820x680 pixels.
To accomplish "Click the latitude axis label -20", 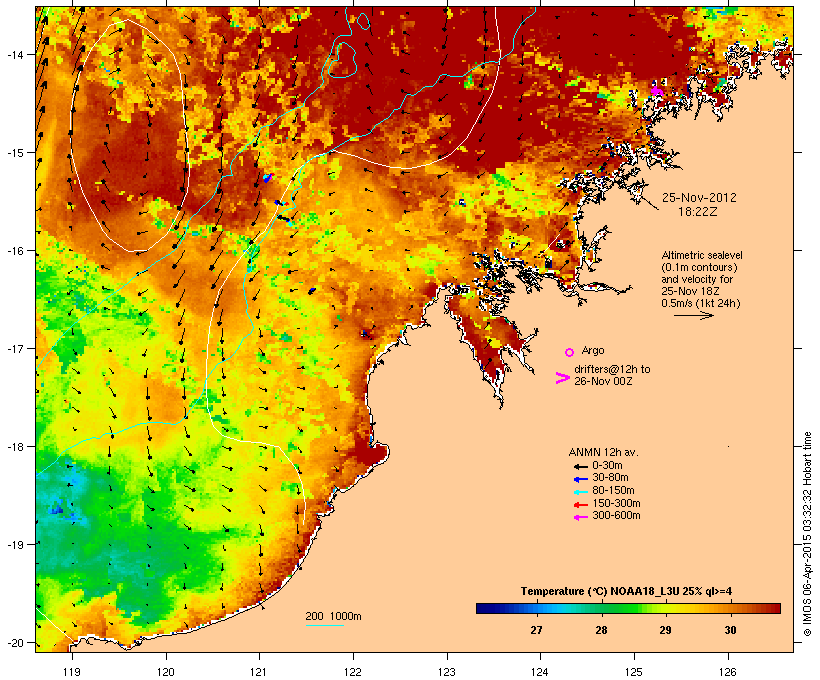I will [14, 642].
